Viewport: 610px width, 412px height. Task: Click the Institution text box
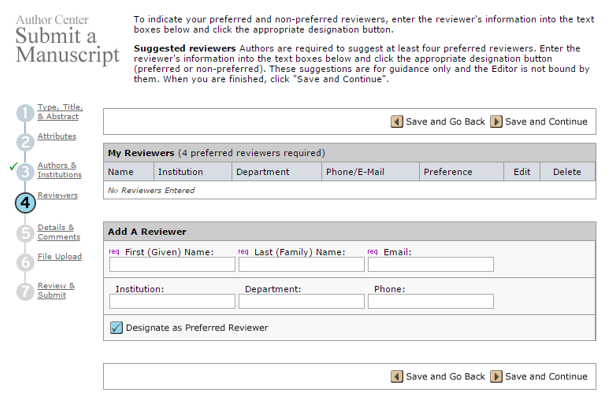[172, 301]
